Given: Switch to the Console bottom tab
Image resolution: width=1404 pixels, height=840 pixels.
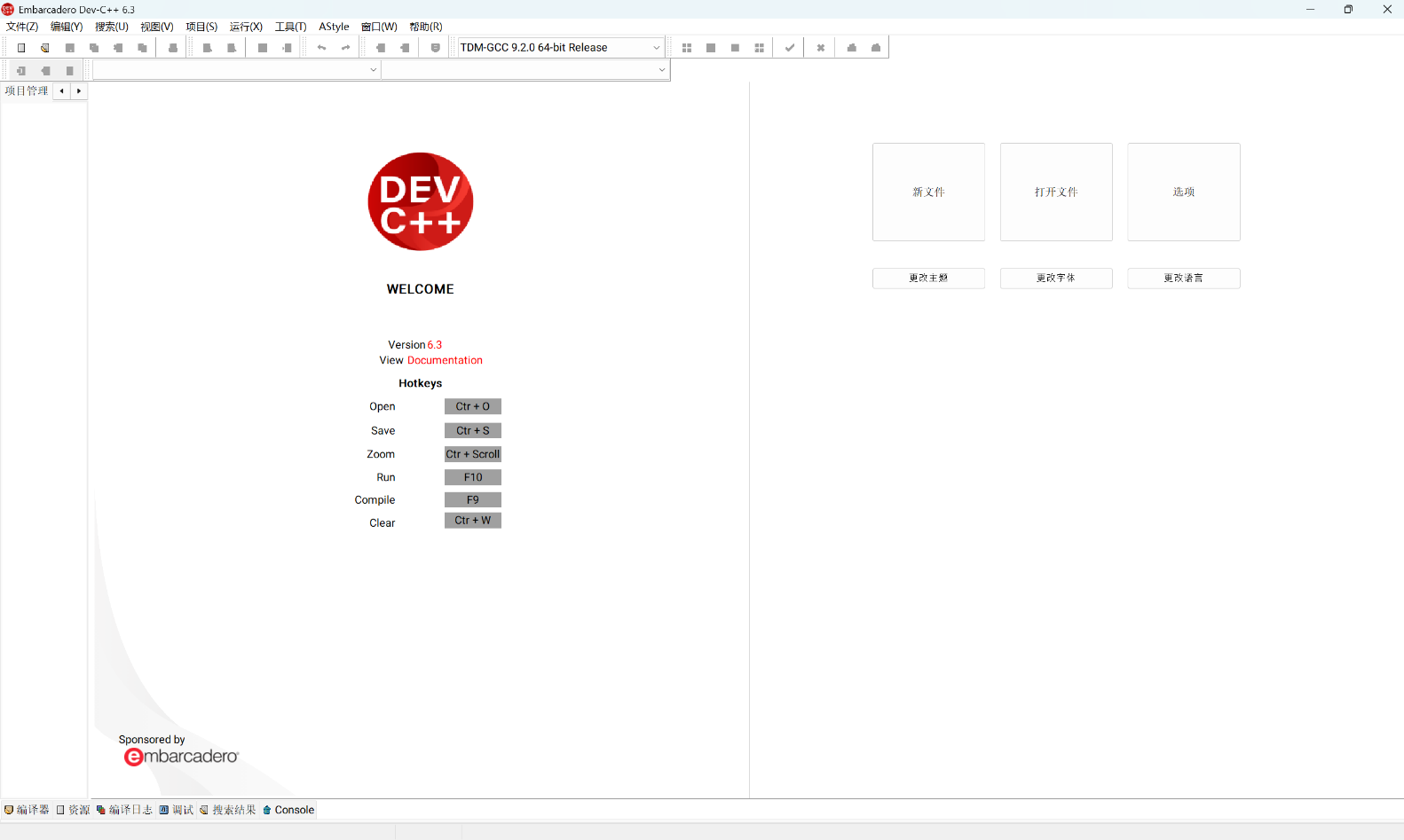Looking at the screenshot, I should click(x=288, y=810).
